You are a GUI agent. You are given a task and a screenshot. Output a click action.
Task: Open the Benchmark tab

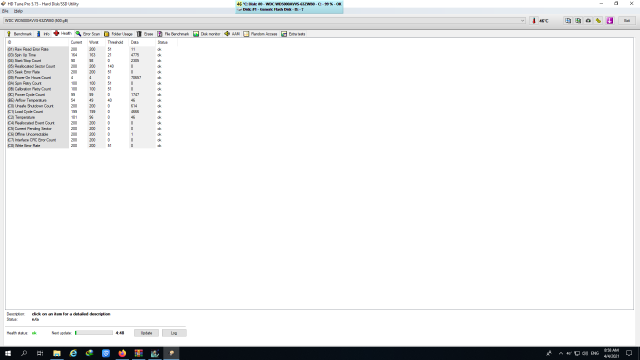(19, 34)
